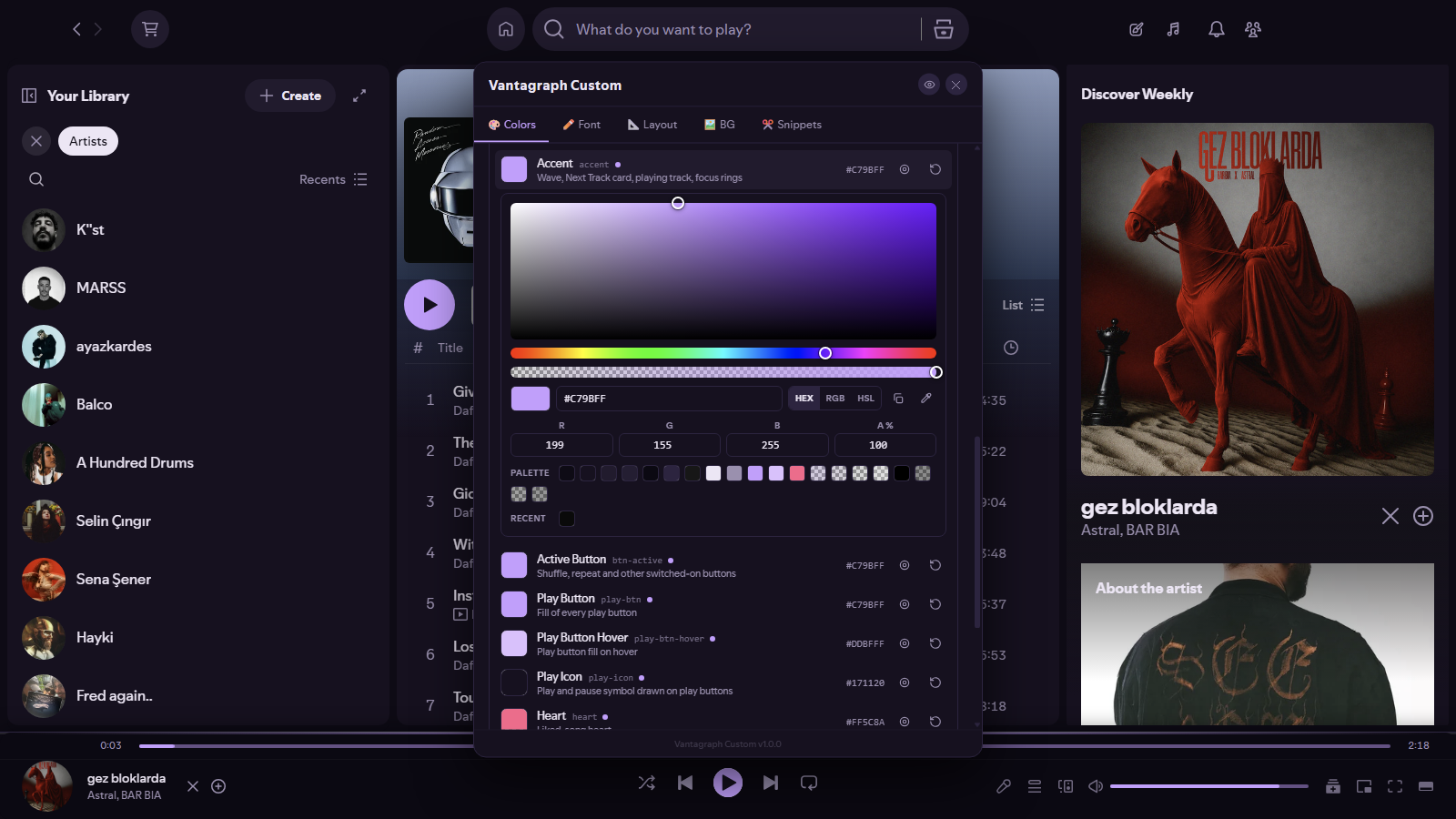Toggle Accent row target circle icon

click(x=905, y=169)
